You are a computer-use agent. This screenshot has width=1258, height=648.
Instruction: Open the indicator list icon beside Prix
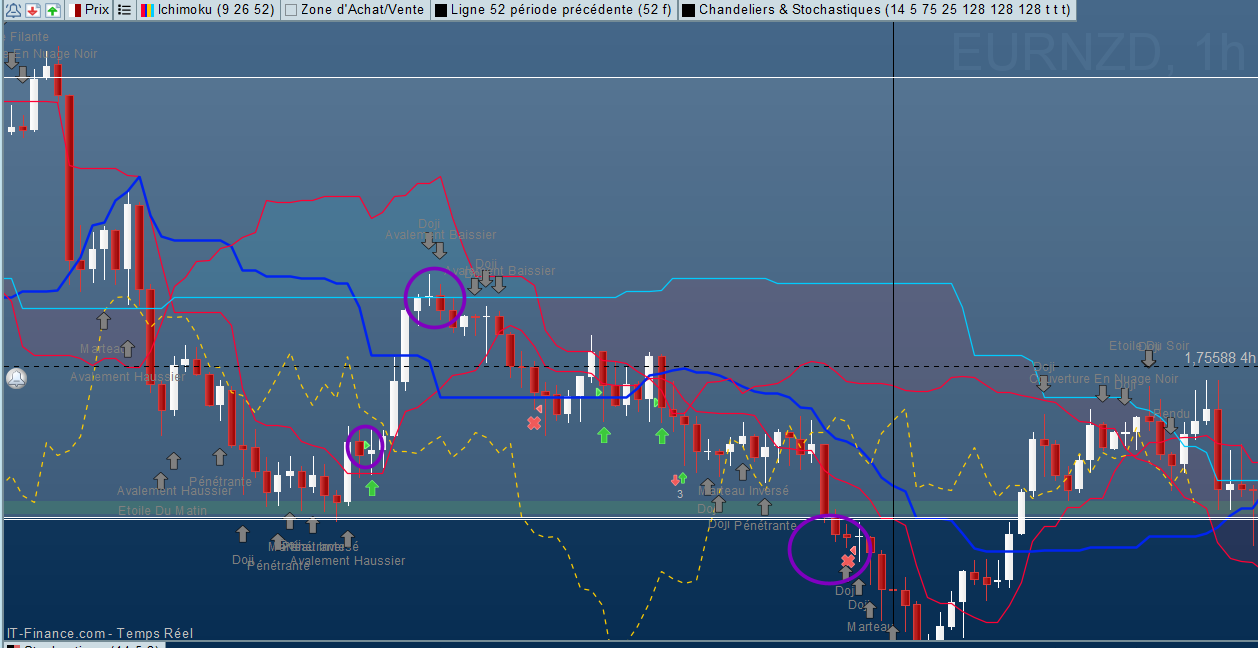pos(124,10)
